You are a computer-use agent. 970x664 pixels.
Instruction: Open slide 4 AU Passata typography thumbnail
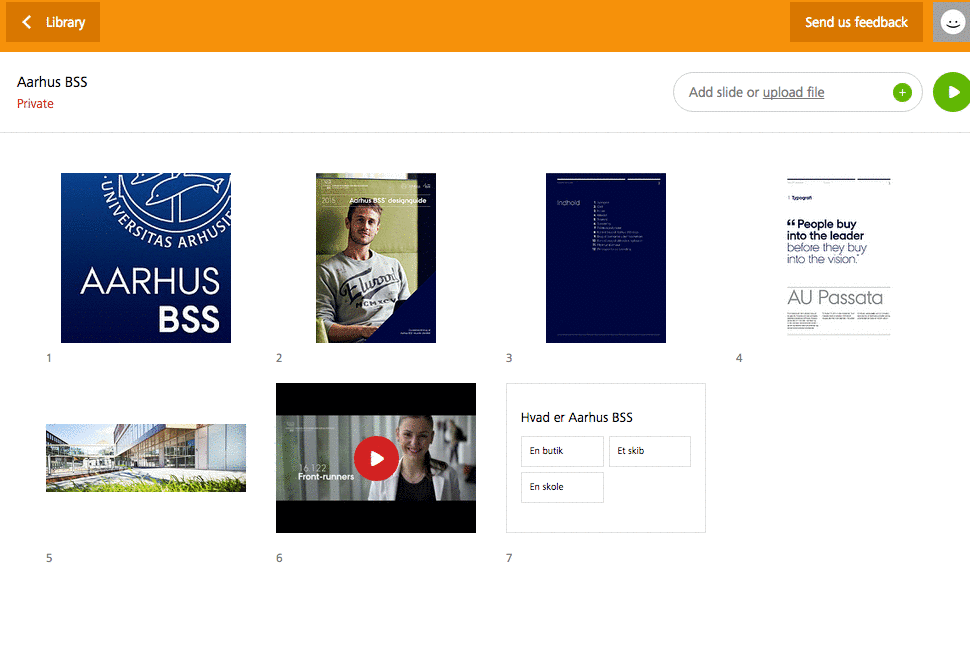pyautogui.click(x=838, y=258)
